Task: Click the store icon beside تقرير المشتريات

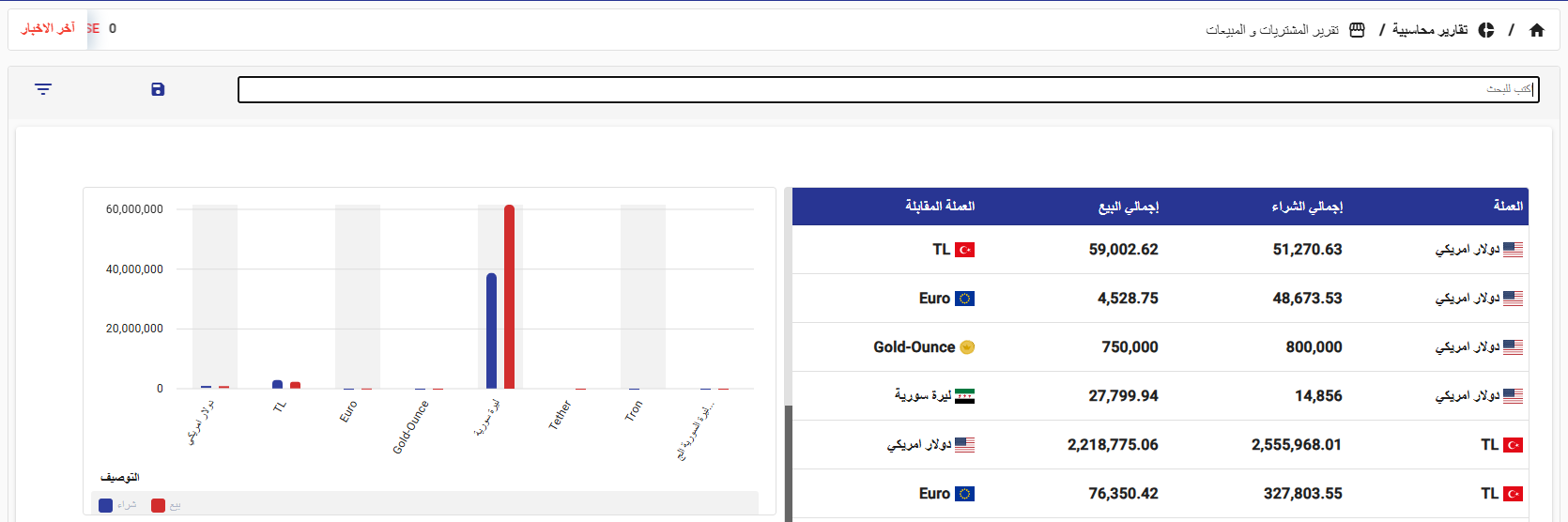Action: pyautogui.click(x=1357, y=30)
